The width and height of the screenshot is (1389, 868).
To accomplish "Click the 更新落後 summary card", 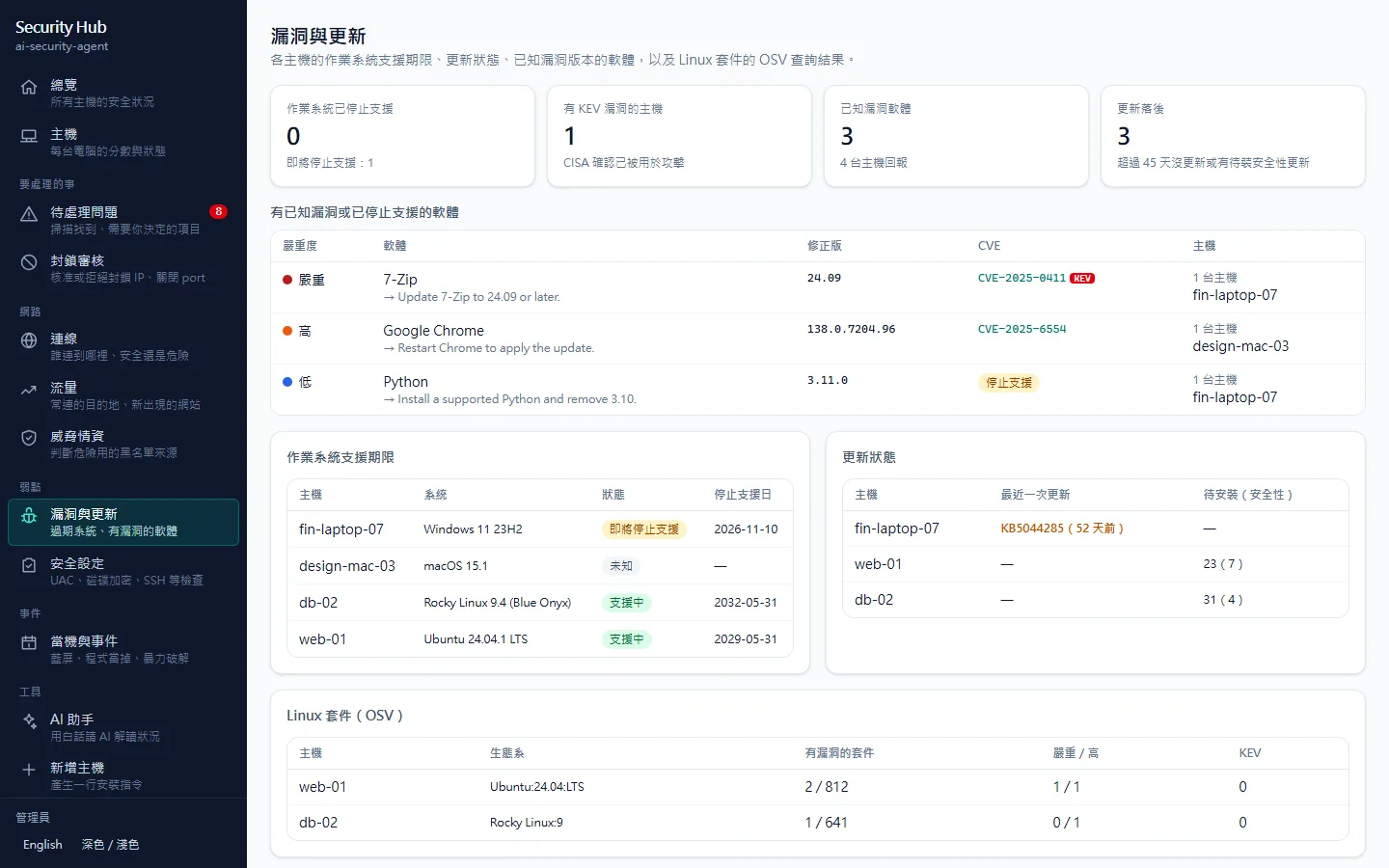I will point(1233,136).
